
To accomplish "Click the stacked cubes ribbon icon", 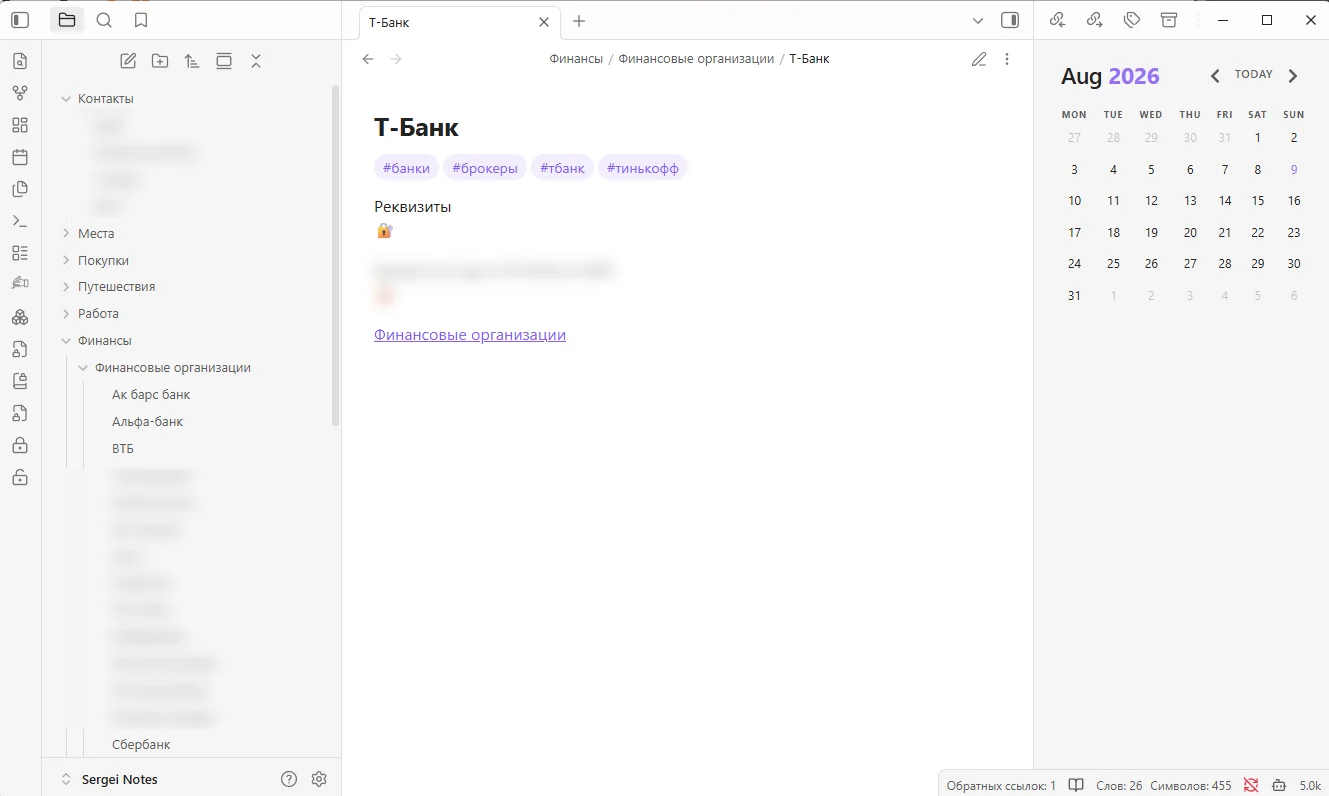I will point(20,317).
